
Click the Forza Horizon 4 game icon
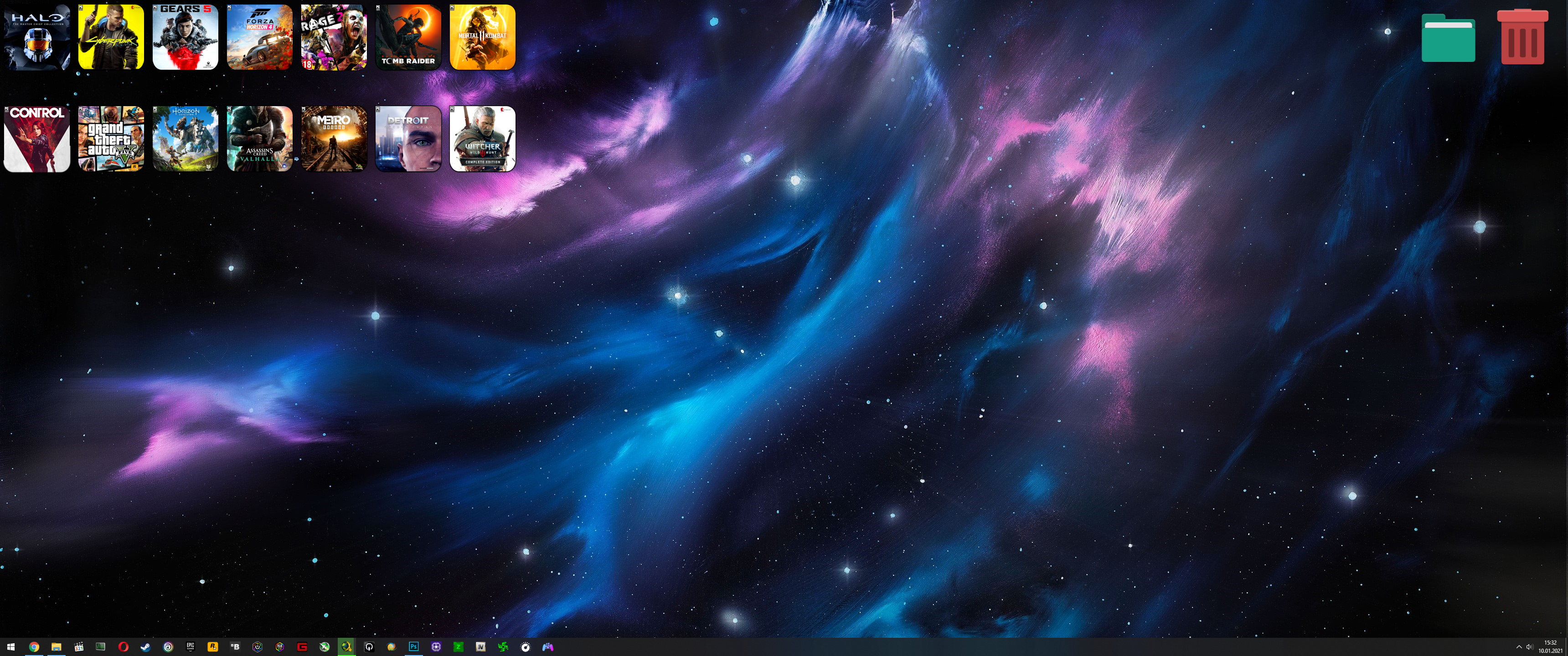pyautogui.click(x=259, y=37)
